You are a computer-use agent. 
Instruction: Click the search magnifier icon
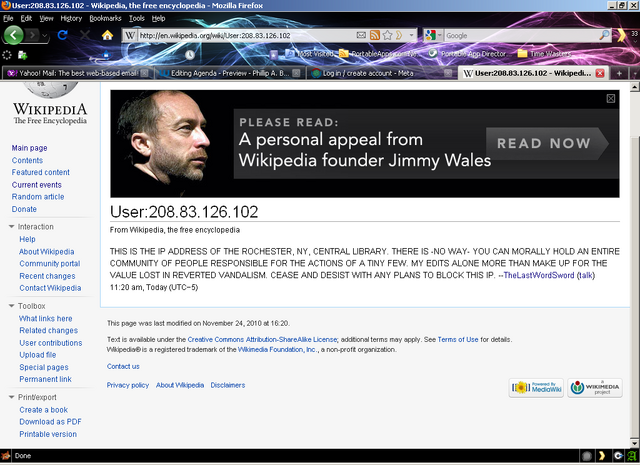click(604, 35)
